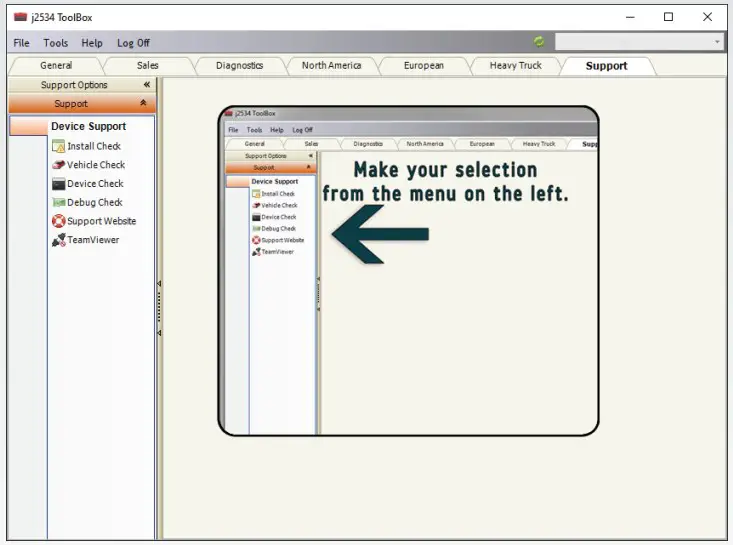The width and height of the screenshot is (733, 545).
Task: Click the TeamViewer plug icon
Action: pos(58,240)
